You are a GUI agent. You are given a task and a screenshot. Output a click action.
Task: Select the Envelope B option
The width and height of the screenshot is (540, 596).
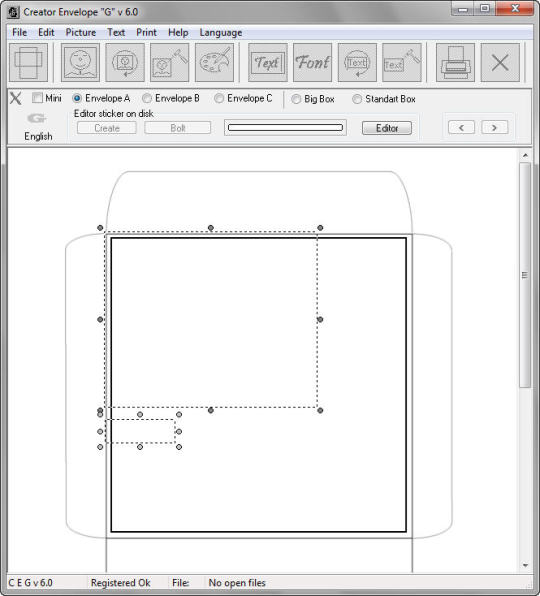pos(147,98)
